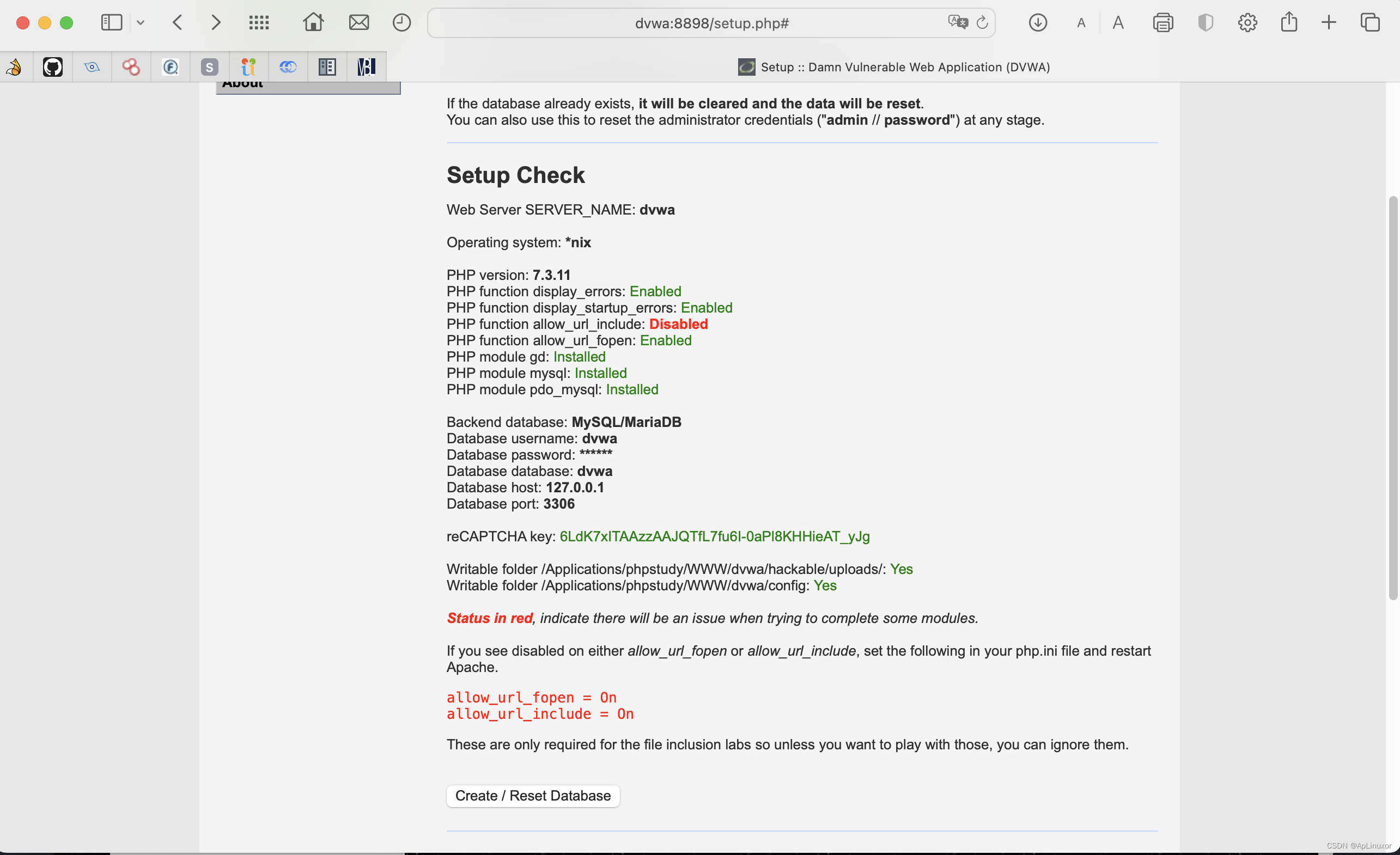Click the page vertical scrollbar
The image size is (1400, 855).
[1392, 398]
